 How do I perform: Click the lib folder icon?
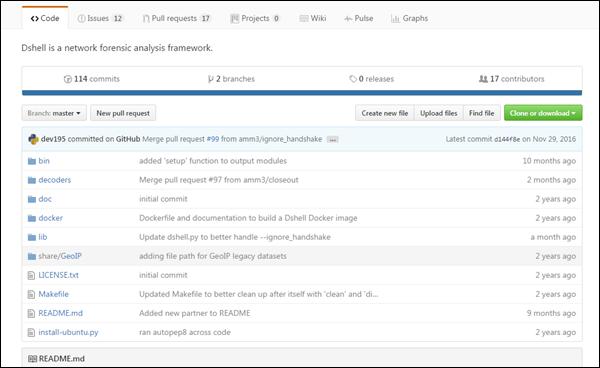click(32, 238)
